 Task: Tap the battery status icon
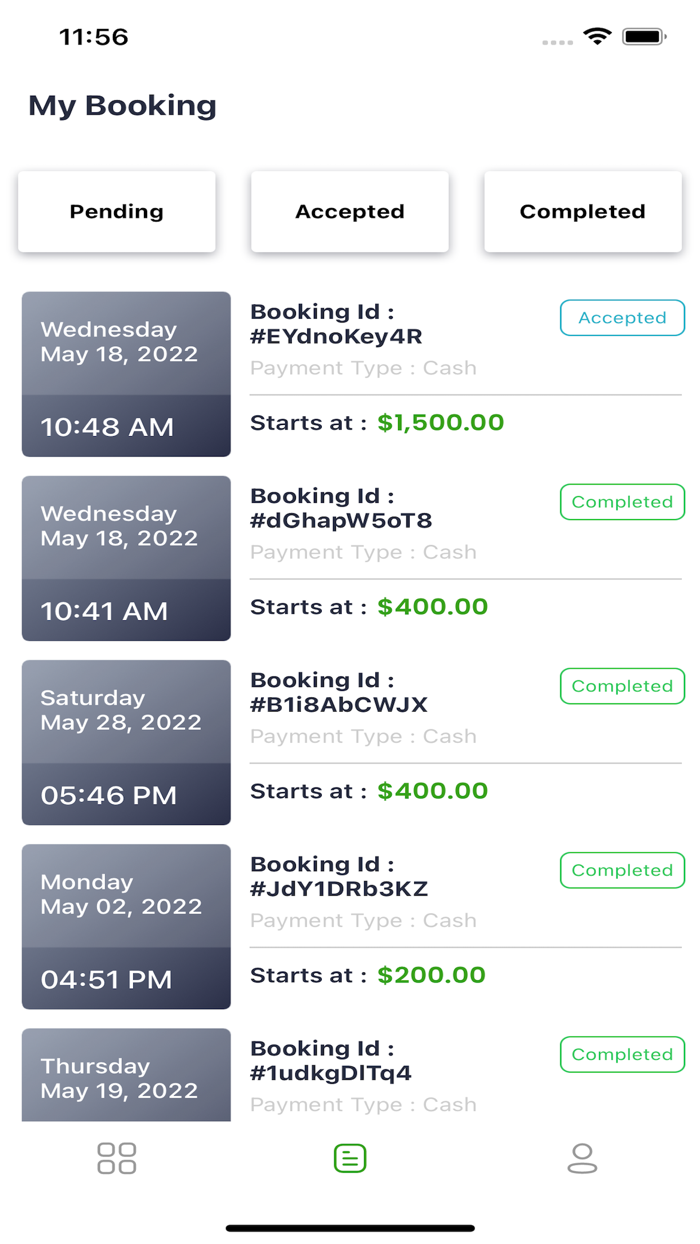[x=644, y=37]
